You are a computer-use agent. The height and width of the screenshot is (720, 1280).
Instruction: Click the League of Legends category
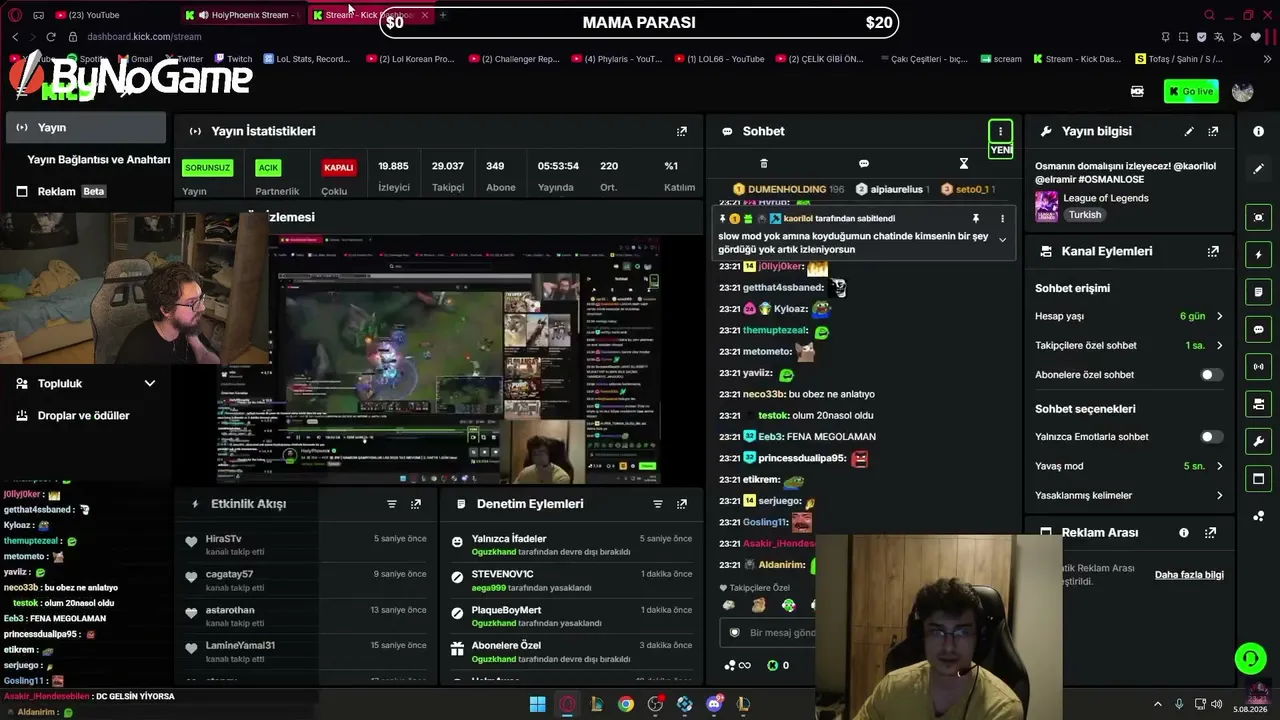point(1106,198)
